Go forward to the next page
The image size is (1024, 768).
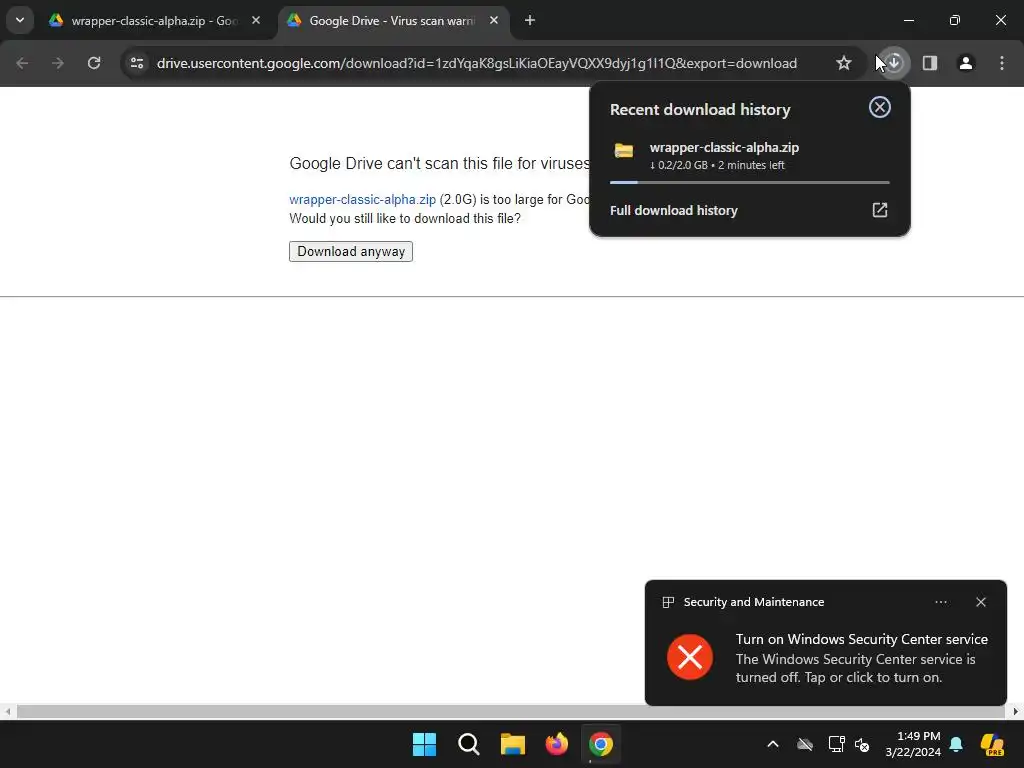click(x=58, y=63)
